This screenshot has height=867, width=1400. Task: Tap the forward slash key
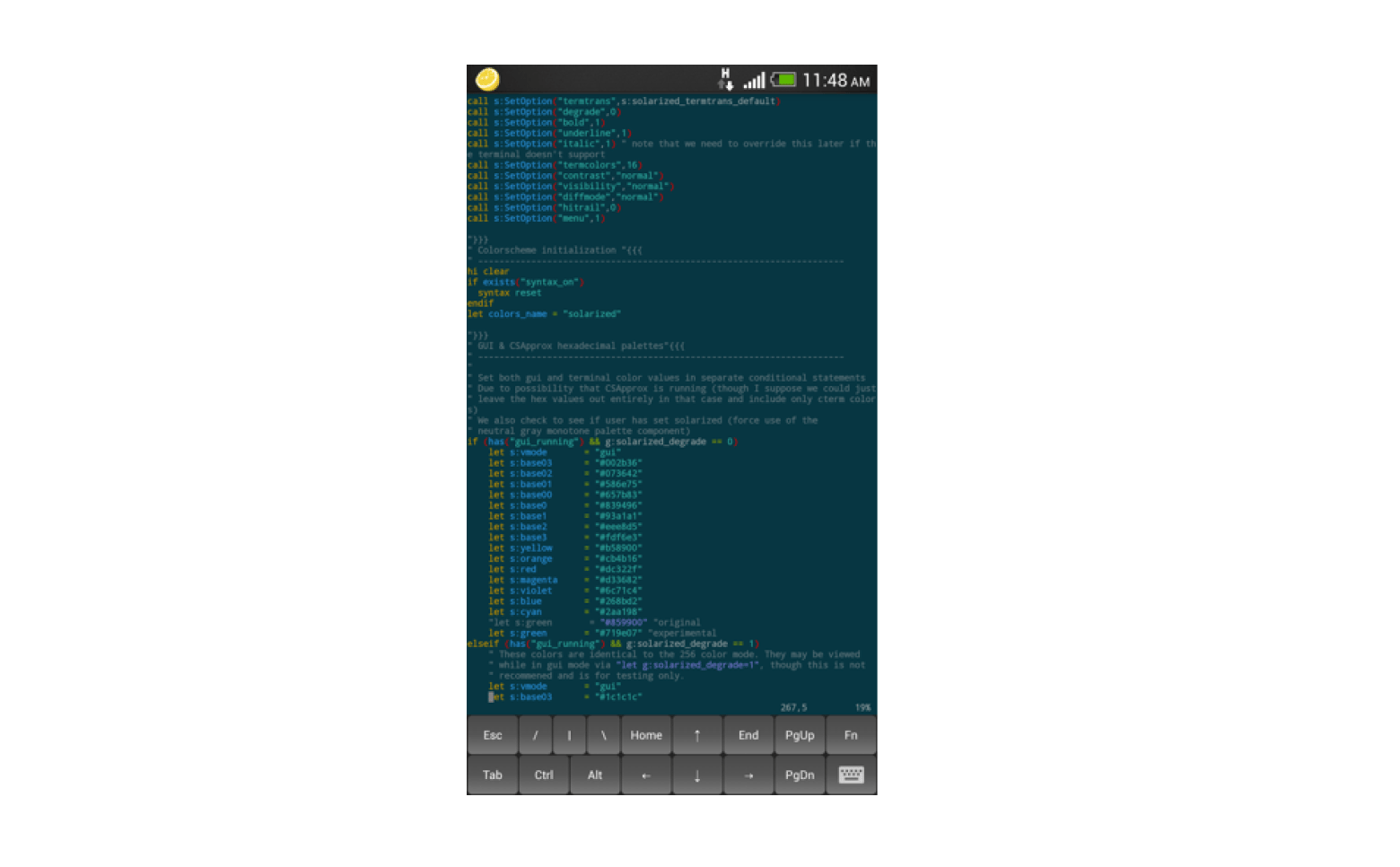click(x=535, y=735)
